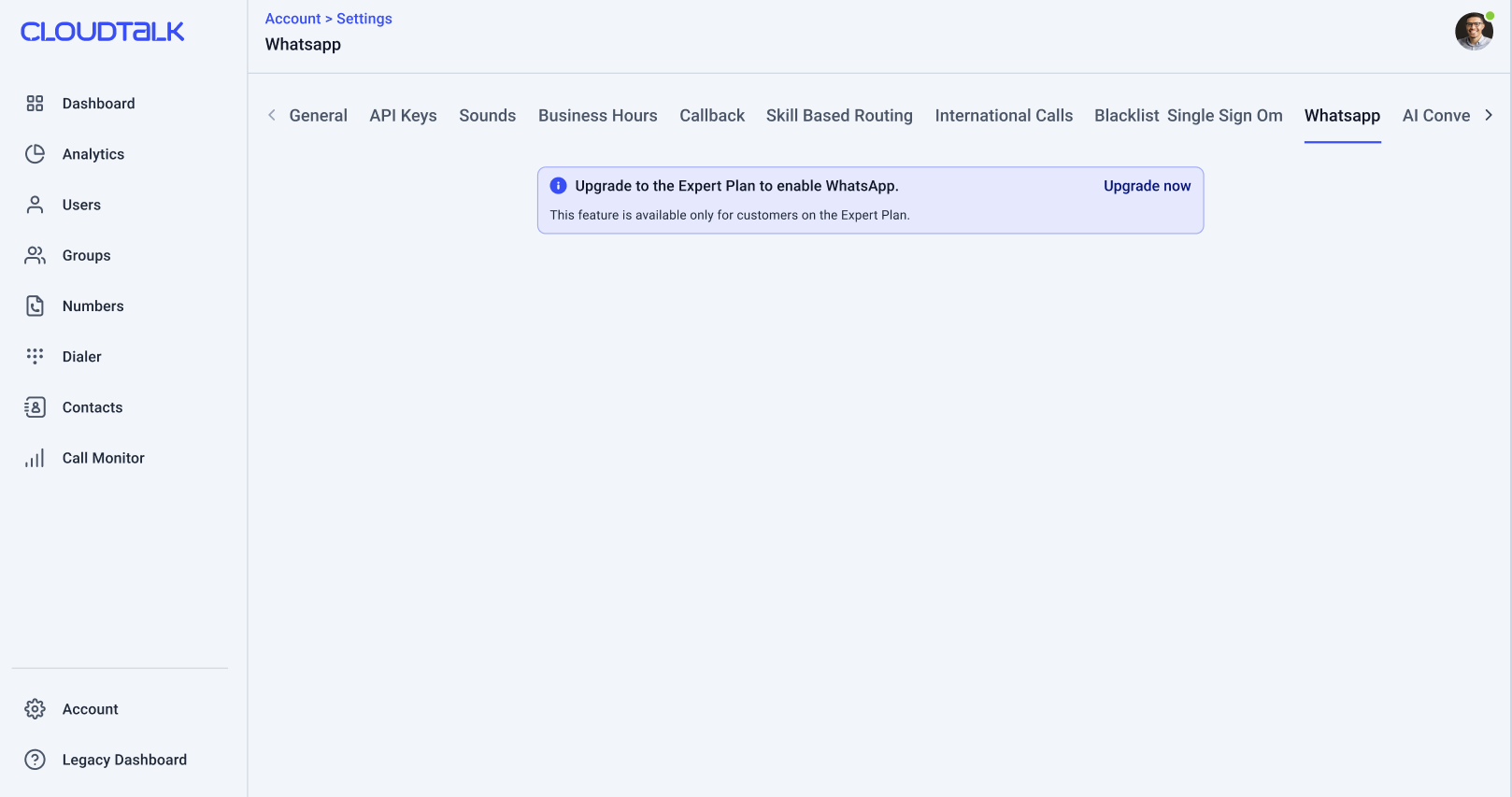This screenshot has width=1512, height=797.
Task: Click 'This feature is available only' text
Action: (730, 215)
